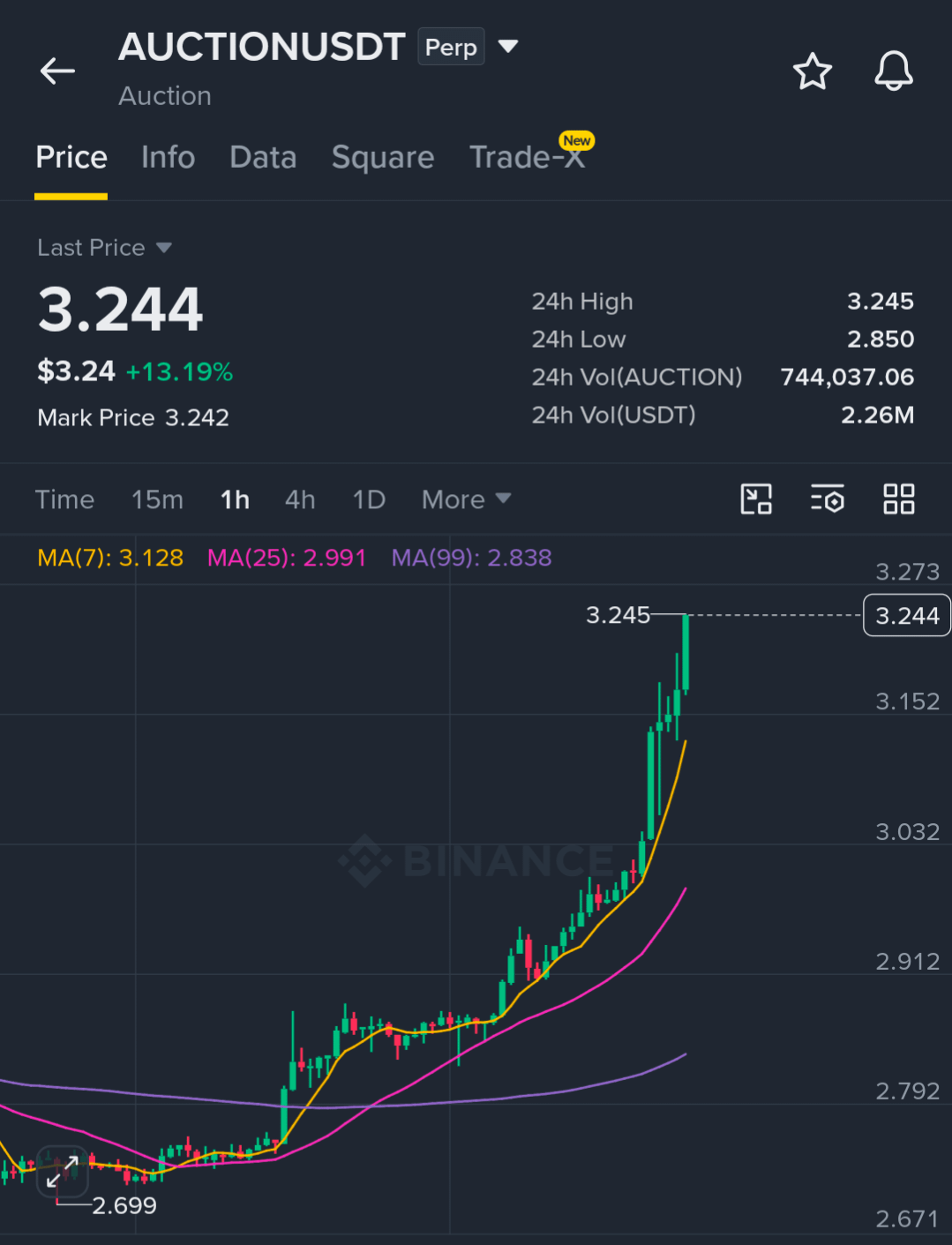Tap the $3.24 fiat price
Screen dimensions: 952x1245
76,371
